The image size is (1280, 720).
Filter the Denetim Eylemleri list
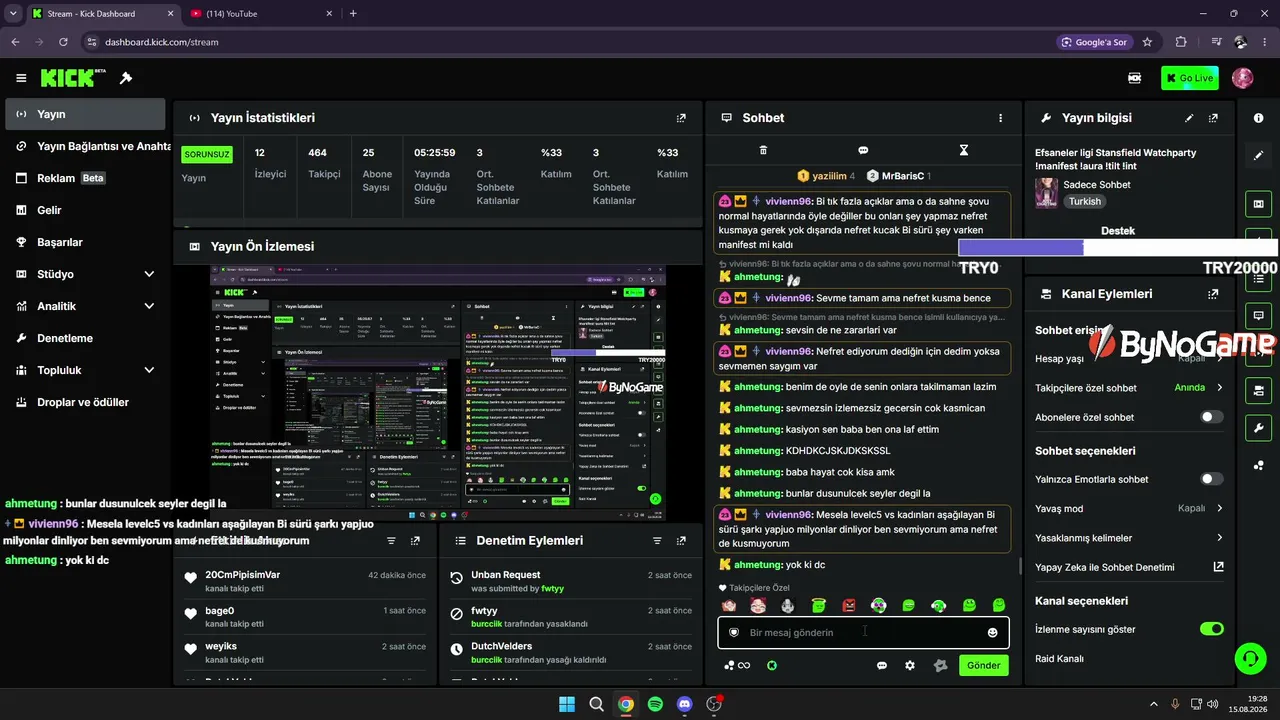pyautogui.click(x=657, y=540)
